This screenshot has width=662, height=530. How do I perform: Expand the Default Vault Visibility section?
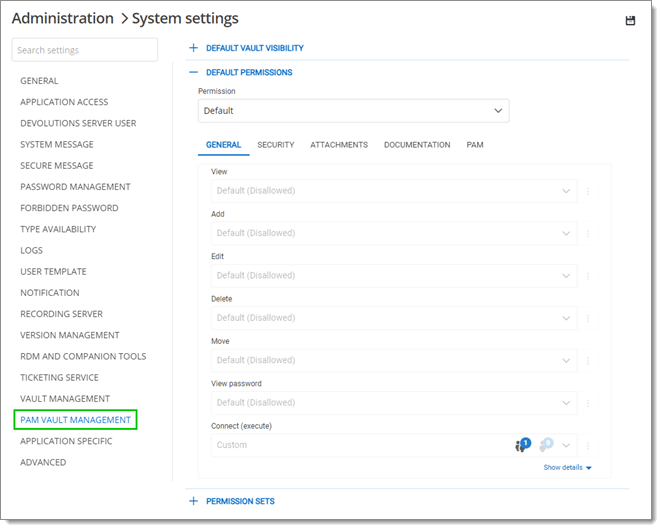pyautogui.click(x=247, y=48)
